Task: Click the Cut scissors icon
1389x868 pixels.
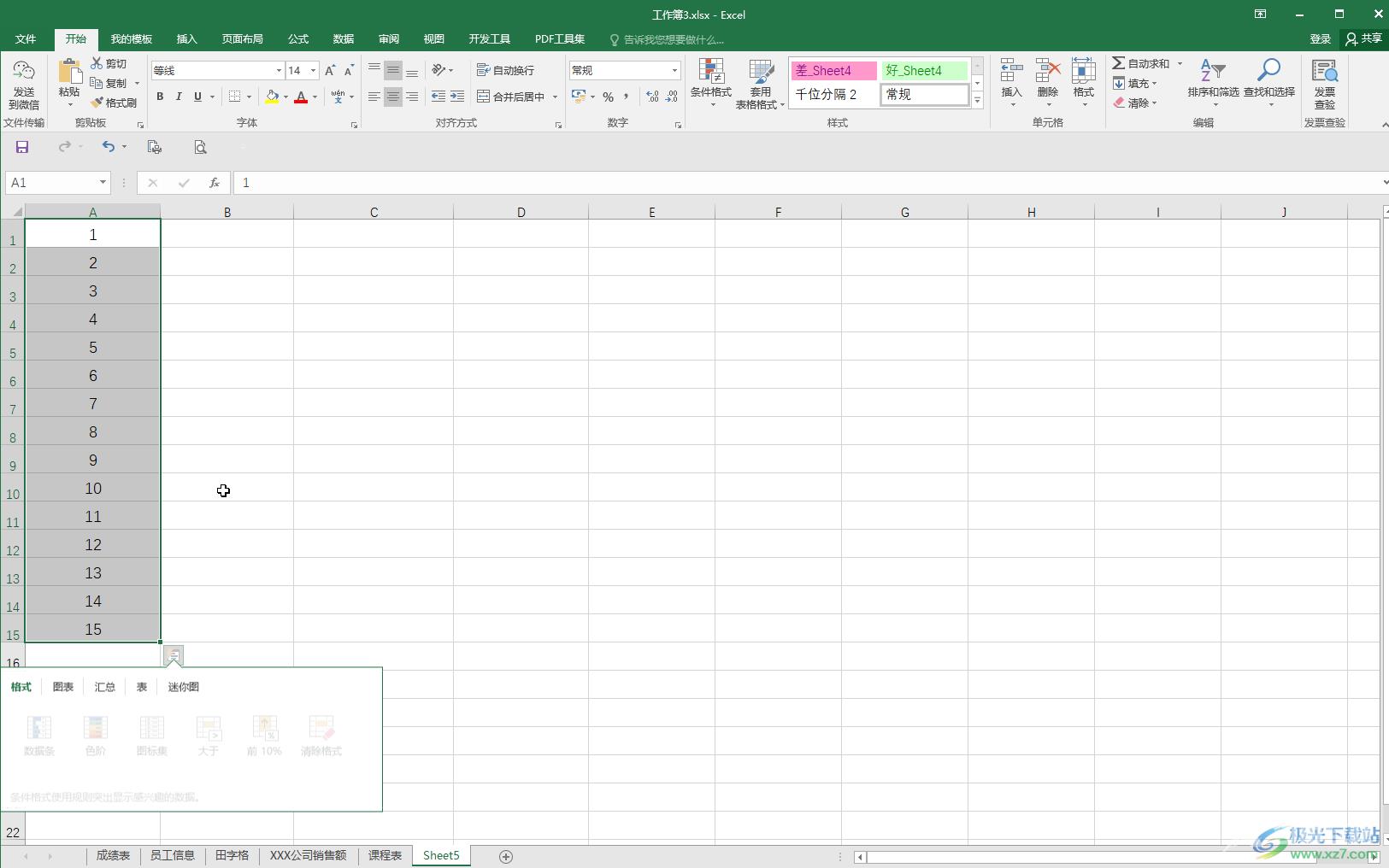Action: pos(97,63)
